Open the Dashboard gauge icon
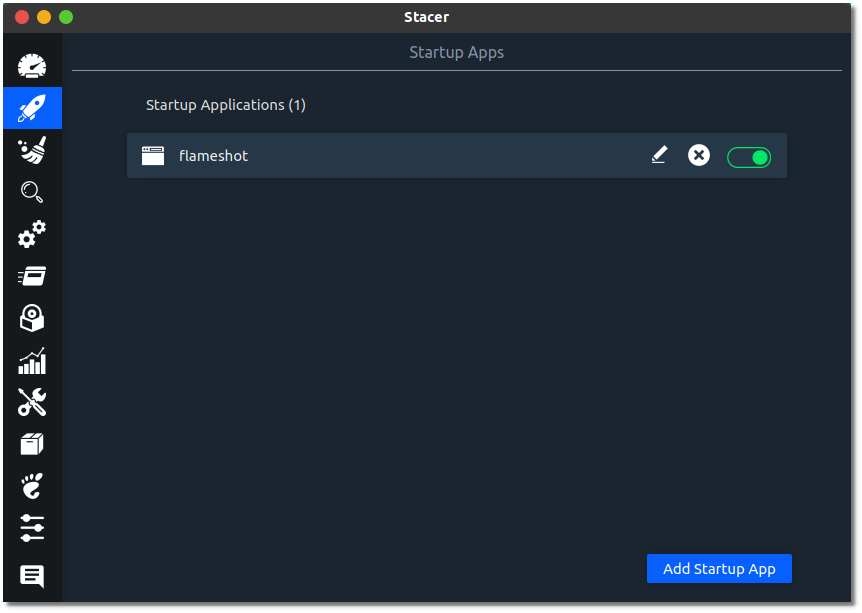The width and height of the screenshot is (862, 613). tap(31, 65)
